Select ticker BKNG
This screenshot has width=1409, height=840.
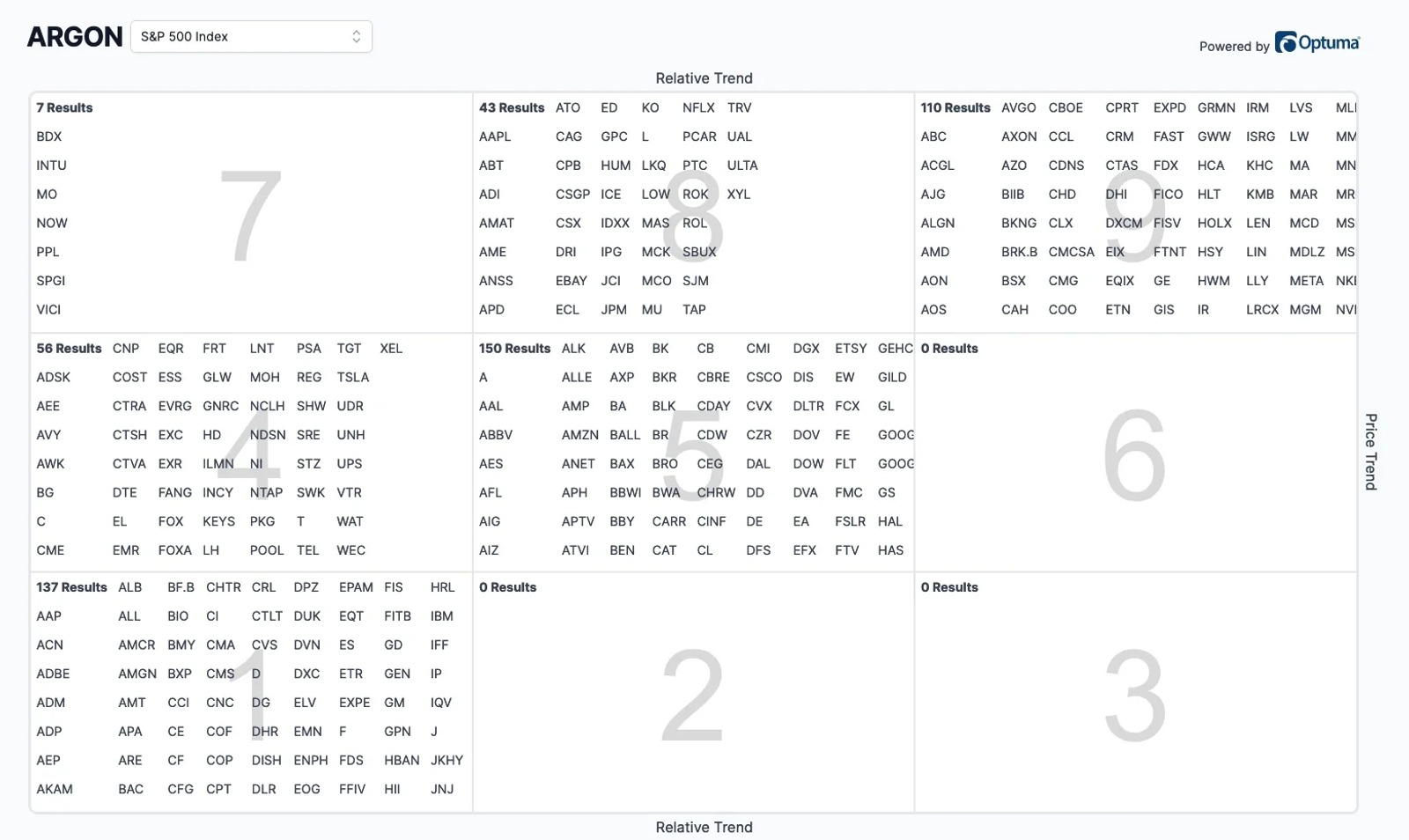pyautogui.click(x=1019, y=223)
